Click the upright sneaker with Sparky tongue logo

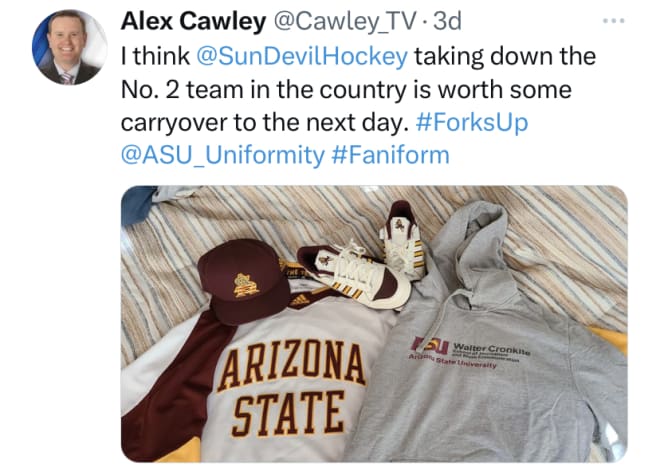pos(403,240)
